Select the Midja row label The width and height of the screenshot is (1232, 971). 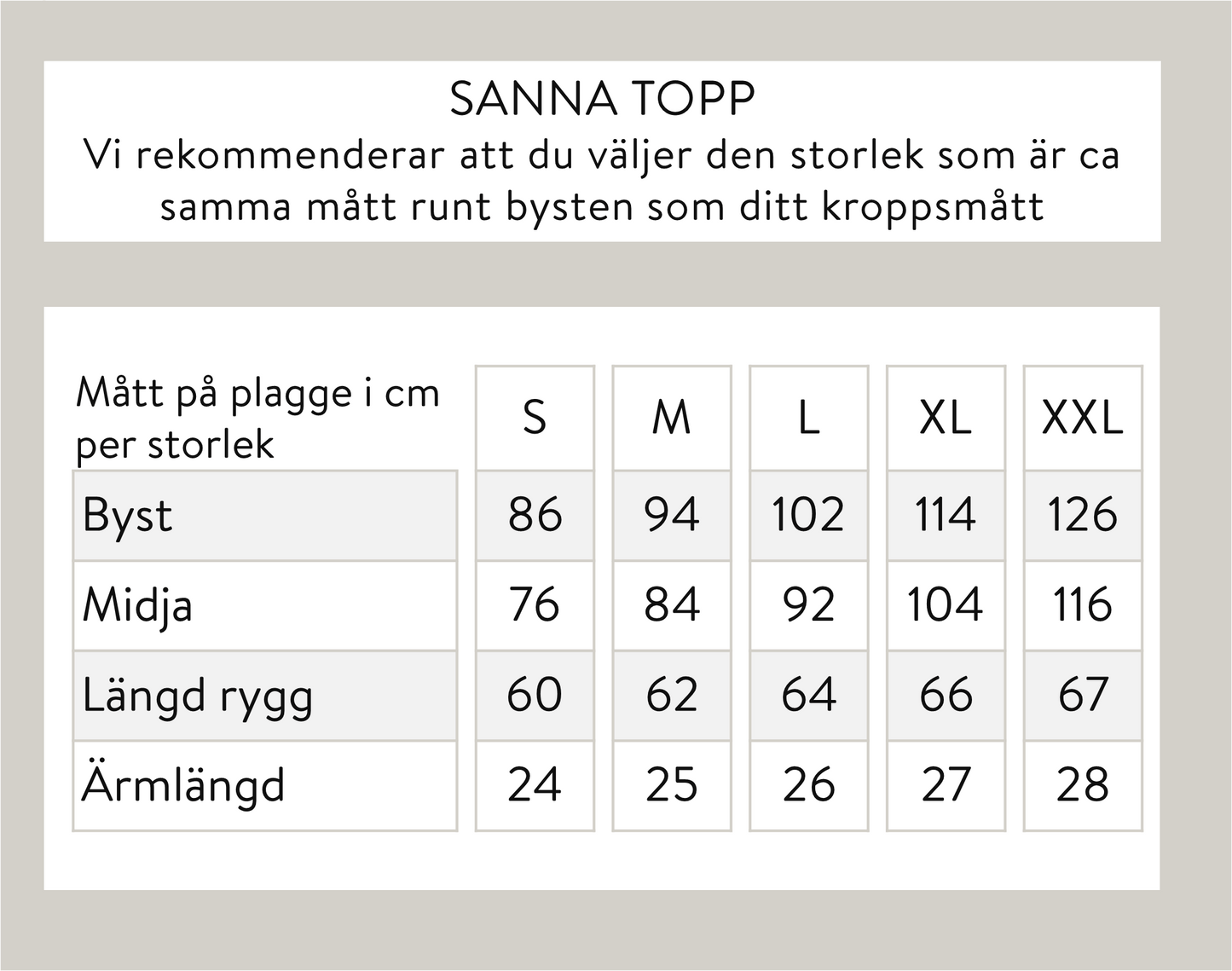tap(137, 606)
